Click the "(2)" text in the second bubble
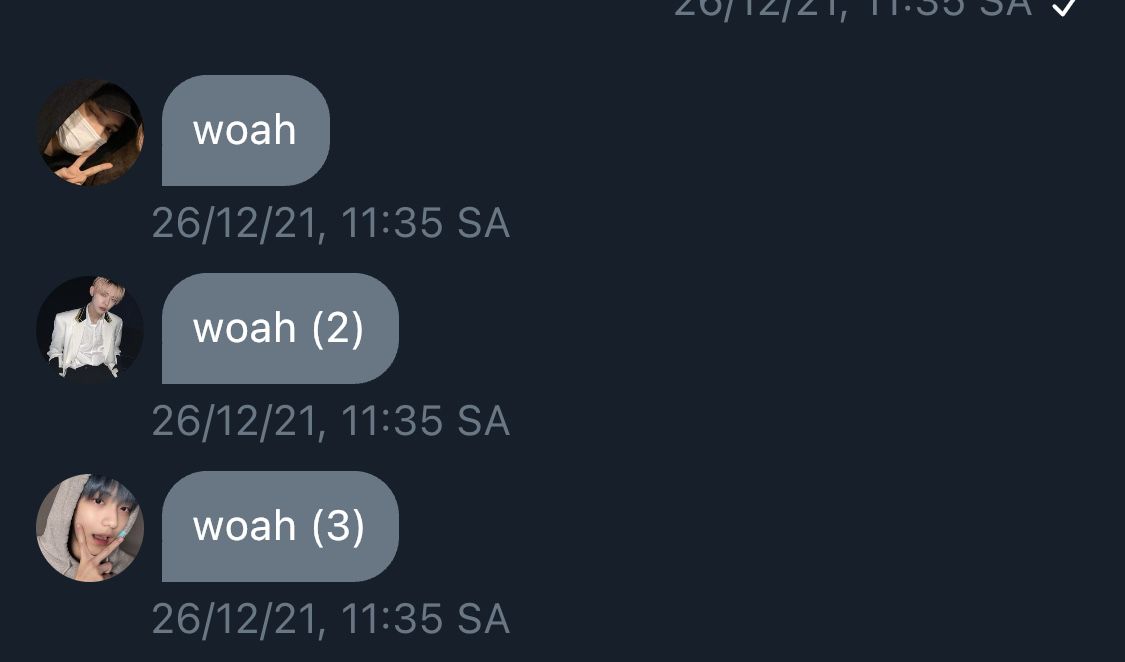This screenshot has width=1125, height=662. point(338,328)
